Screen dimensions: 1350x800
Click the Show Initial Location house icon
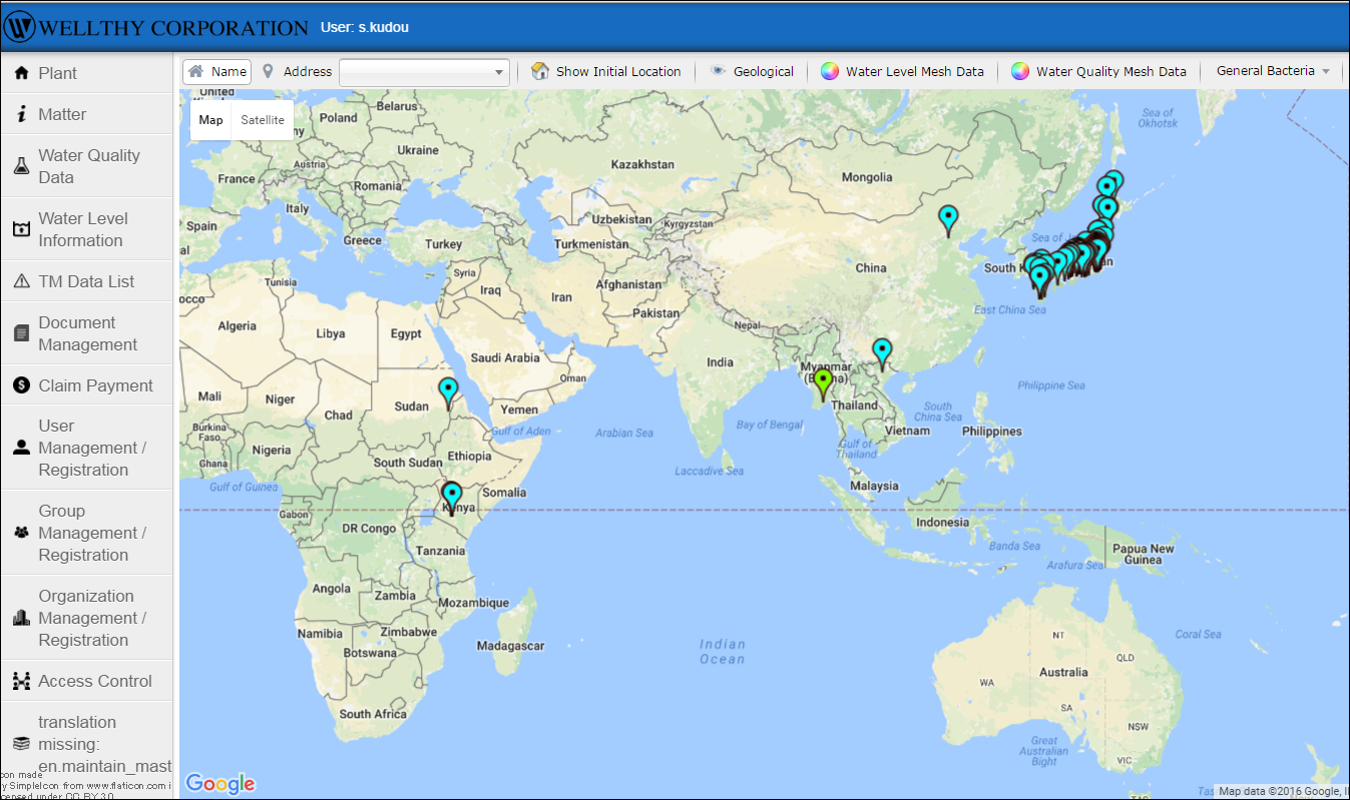(540, 71)
